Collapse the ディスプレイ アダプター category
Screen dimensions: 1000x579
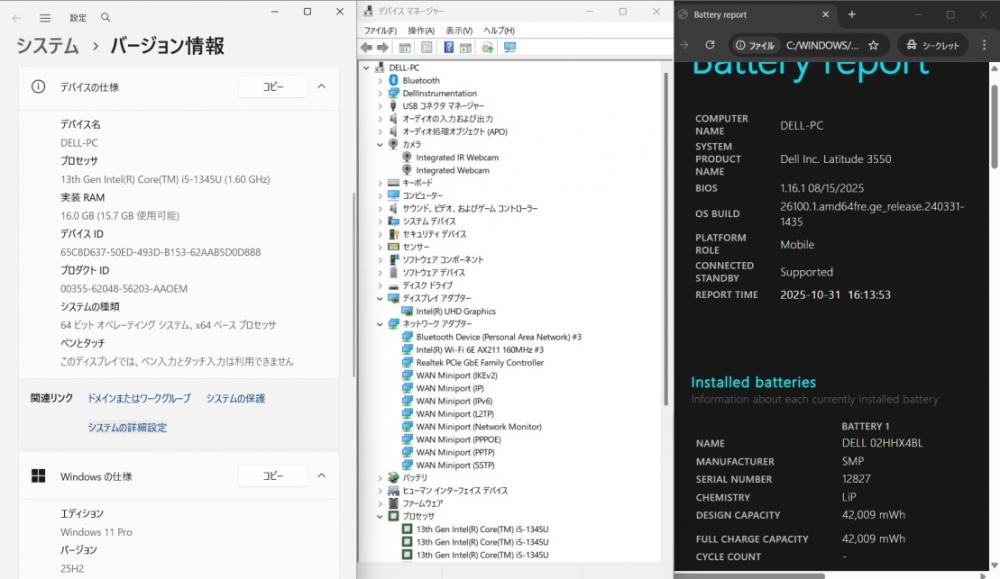pyautogui.click(x=380, y=298)
